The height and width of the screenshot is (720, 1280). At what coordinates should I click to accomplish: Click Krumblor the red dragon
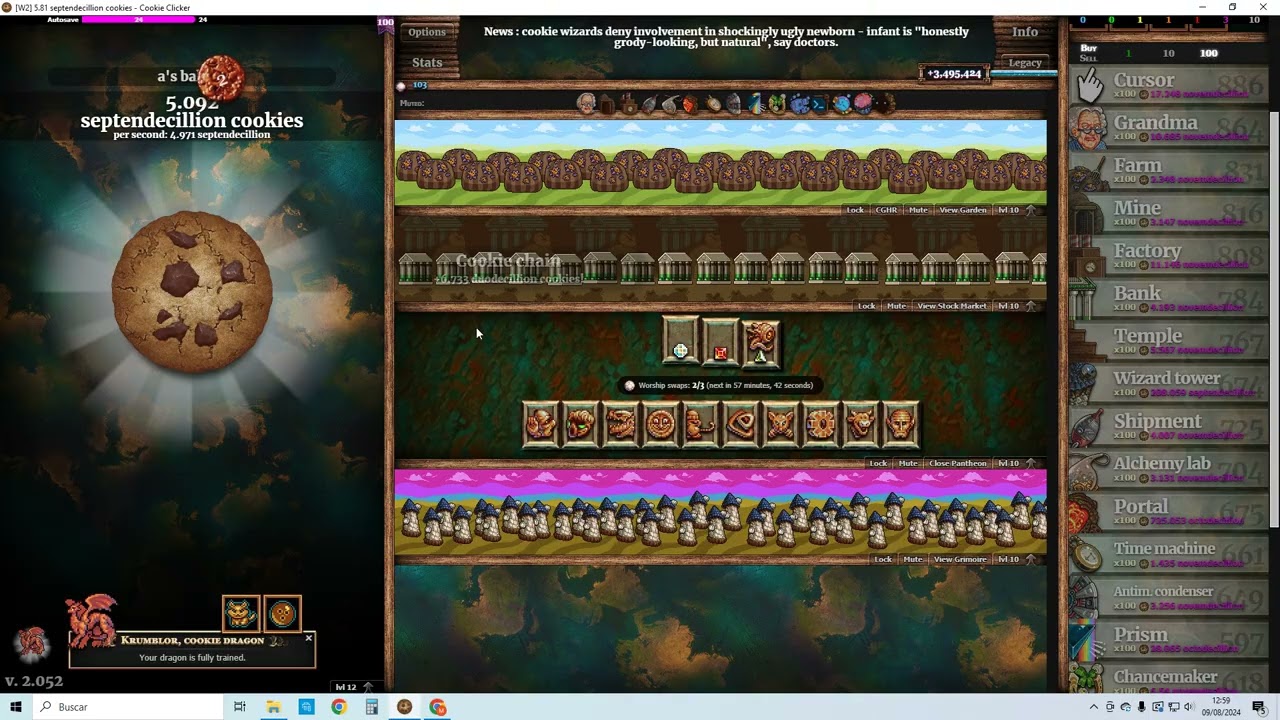point(92,620)
